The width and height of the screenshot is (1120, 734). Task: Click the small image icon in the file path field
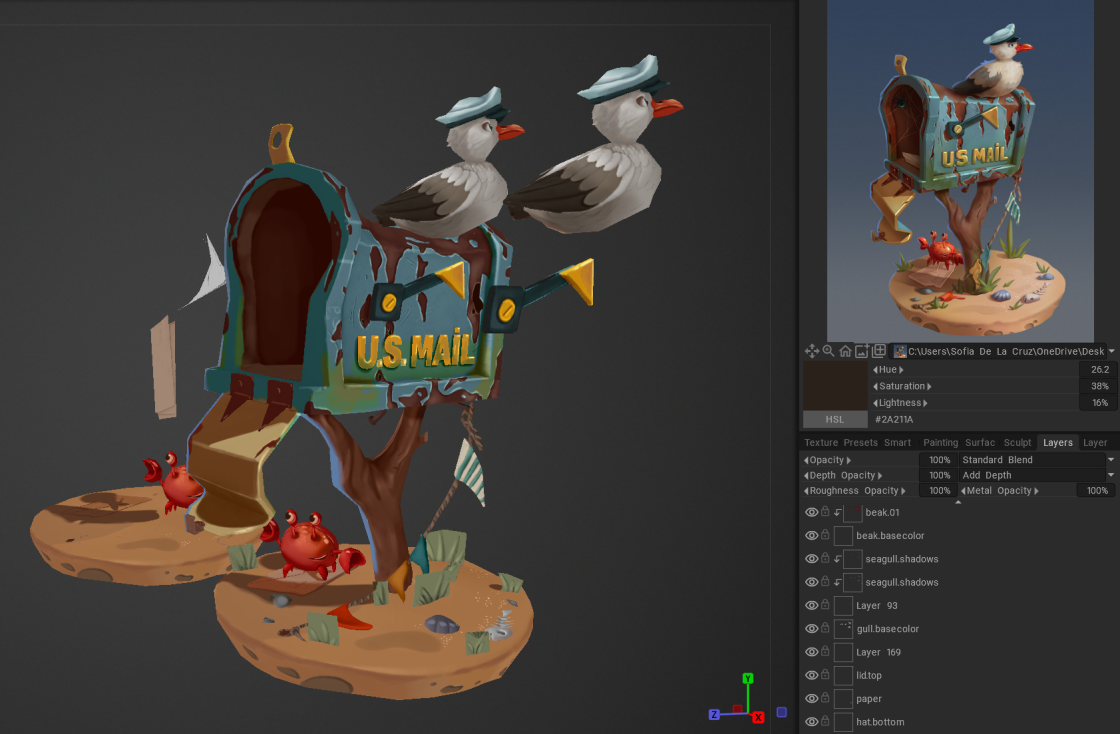pos(900,351)
